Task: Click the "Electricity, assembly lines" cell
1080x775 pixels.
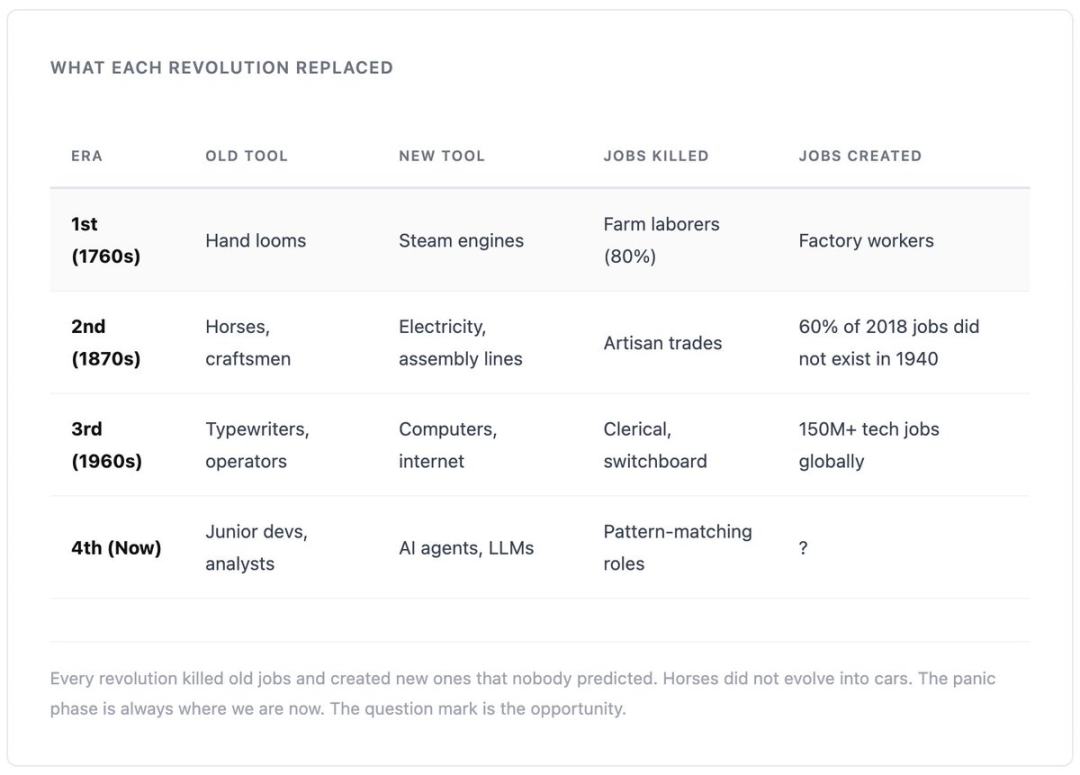Action: coord(460,343)
